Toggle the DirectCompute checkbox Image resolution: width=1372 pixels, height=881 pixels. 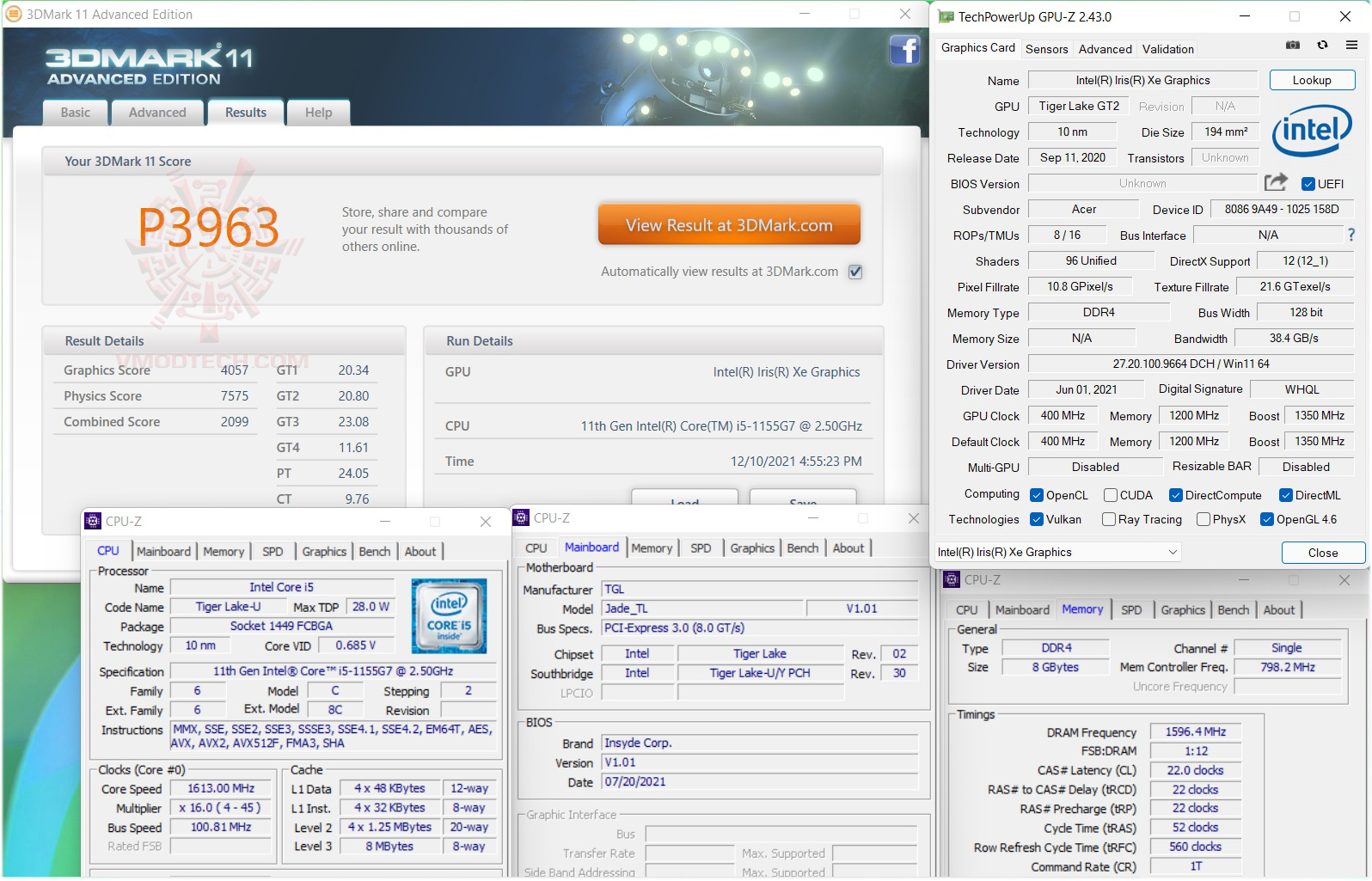click(1176, 495)
